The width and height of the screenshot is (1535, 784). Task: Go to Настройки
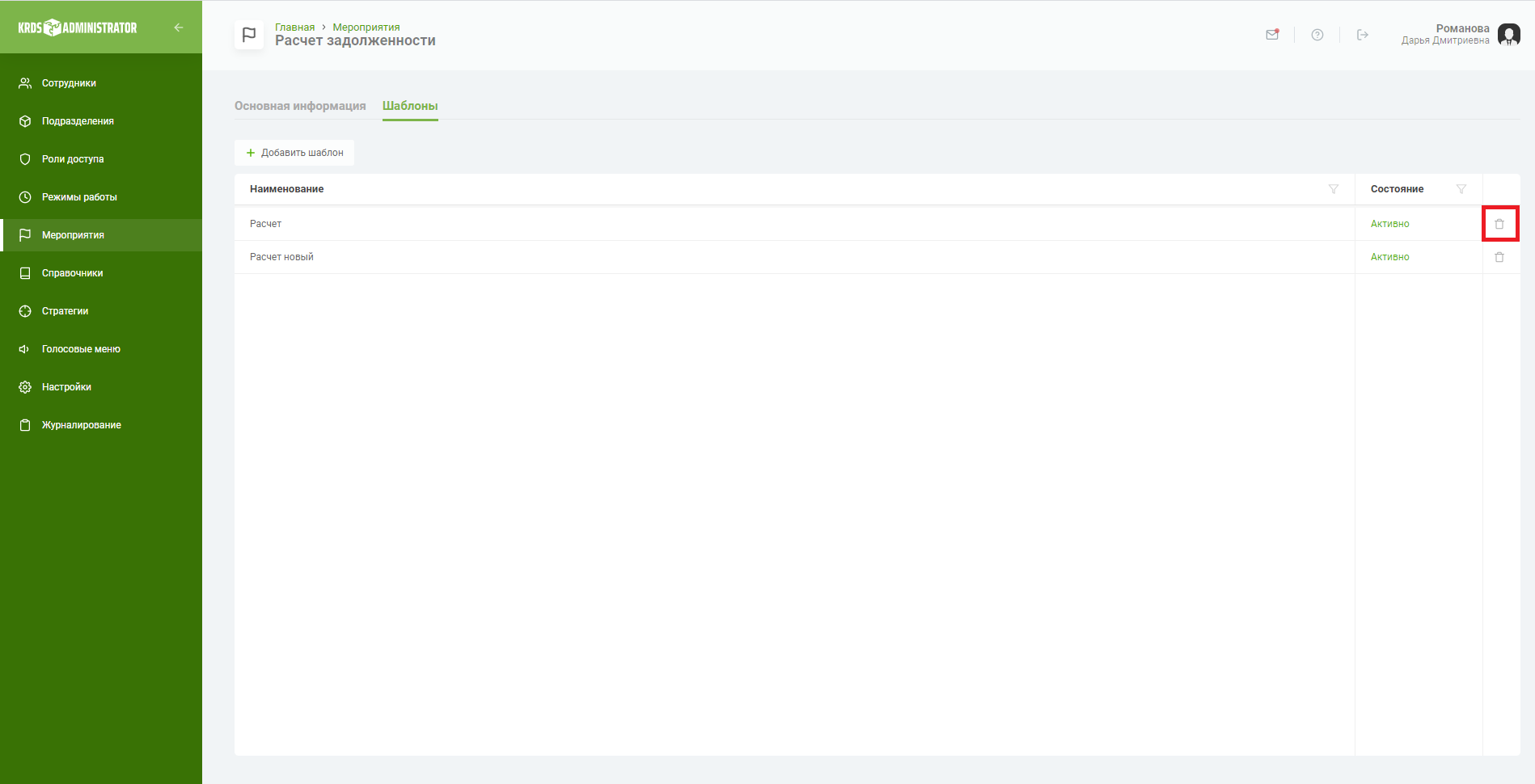[x=101, y=387]
